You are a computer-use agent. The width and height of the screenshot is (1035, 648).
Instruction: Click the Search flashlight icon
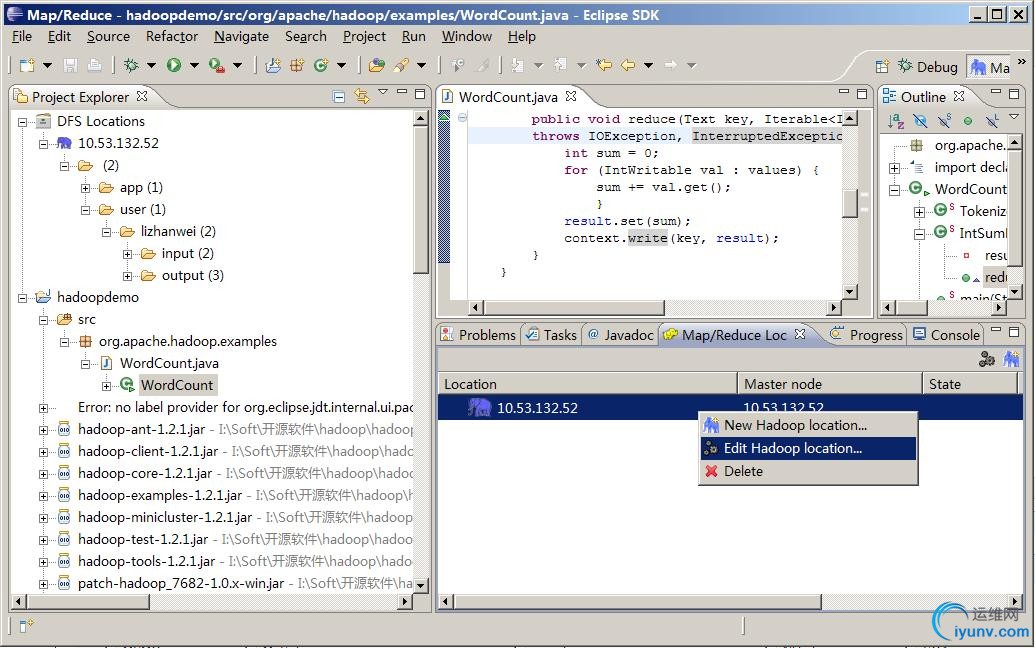401,65
